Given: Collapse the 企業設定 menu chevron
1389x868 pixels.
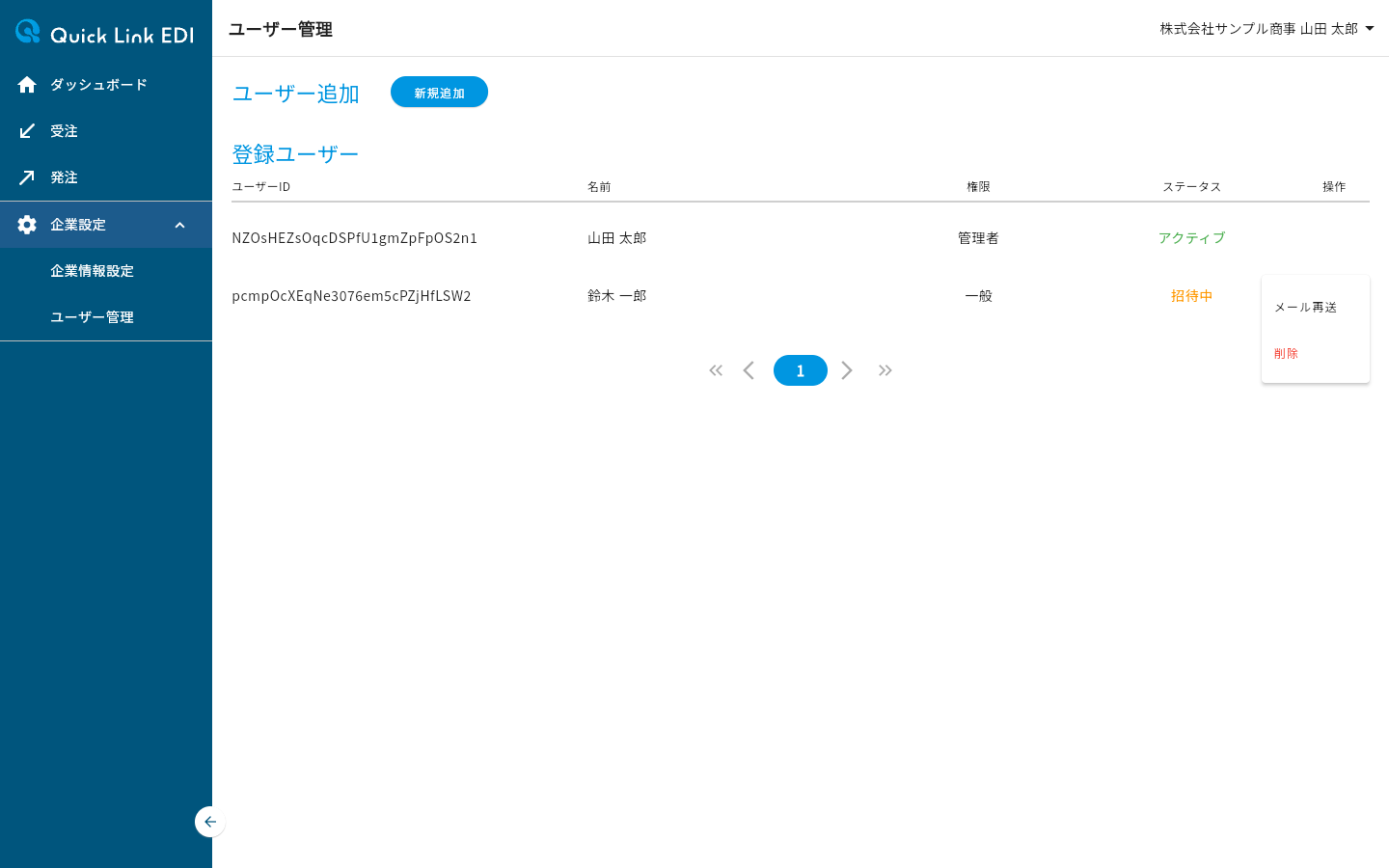Looking at the screenshot, I should 179,225.
